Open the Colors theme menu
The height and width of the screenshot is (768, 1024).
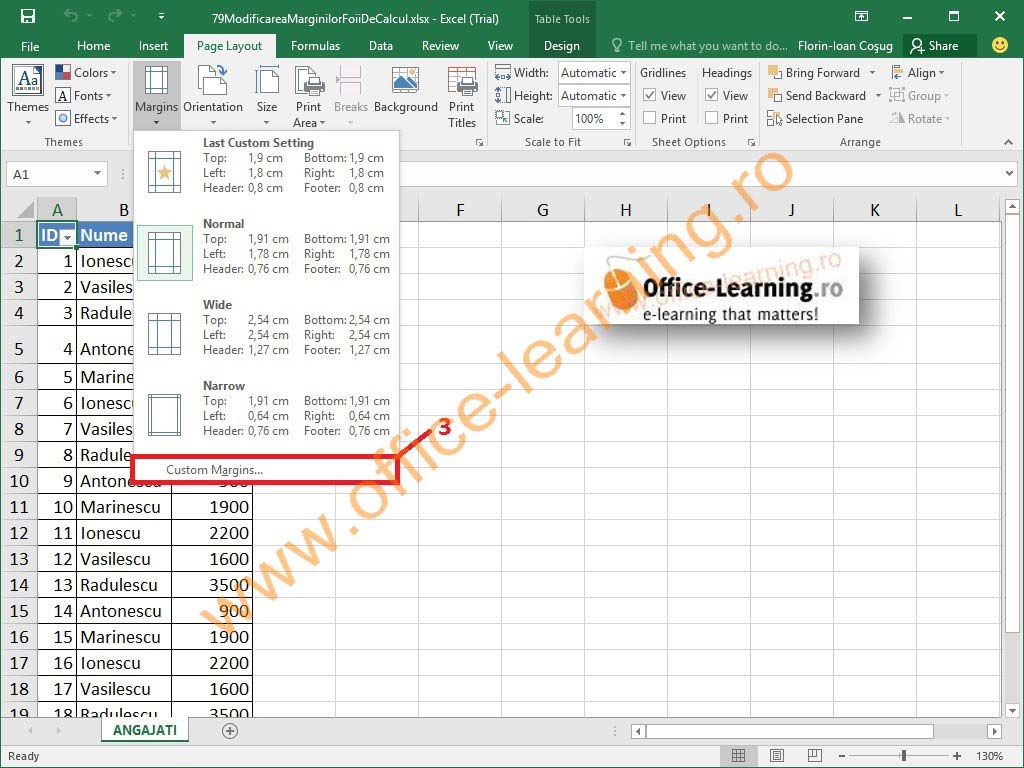click(x=86, y=72)
